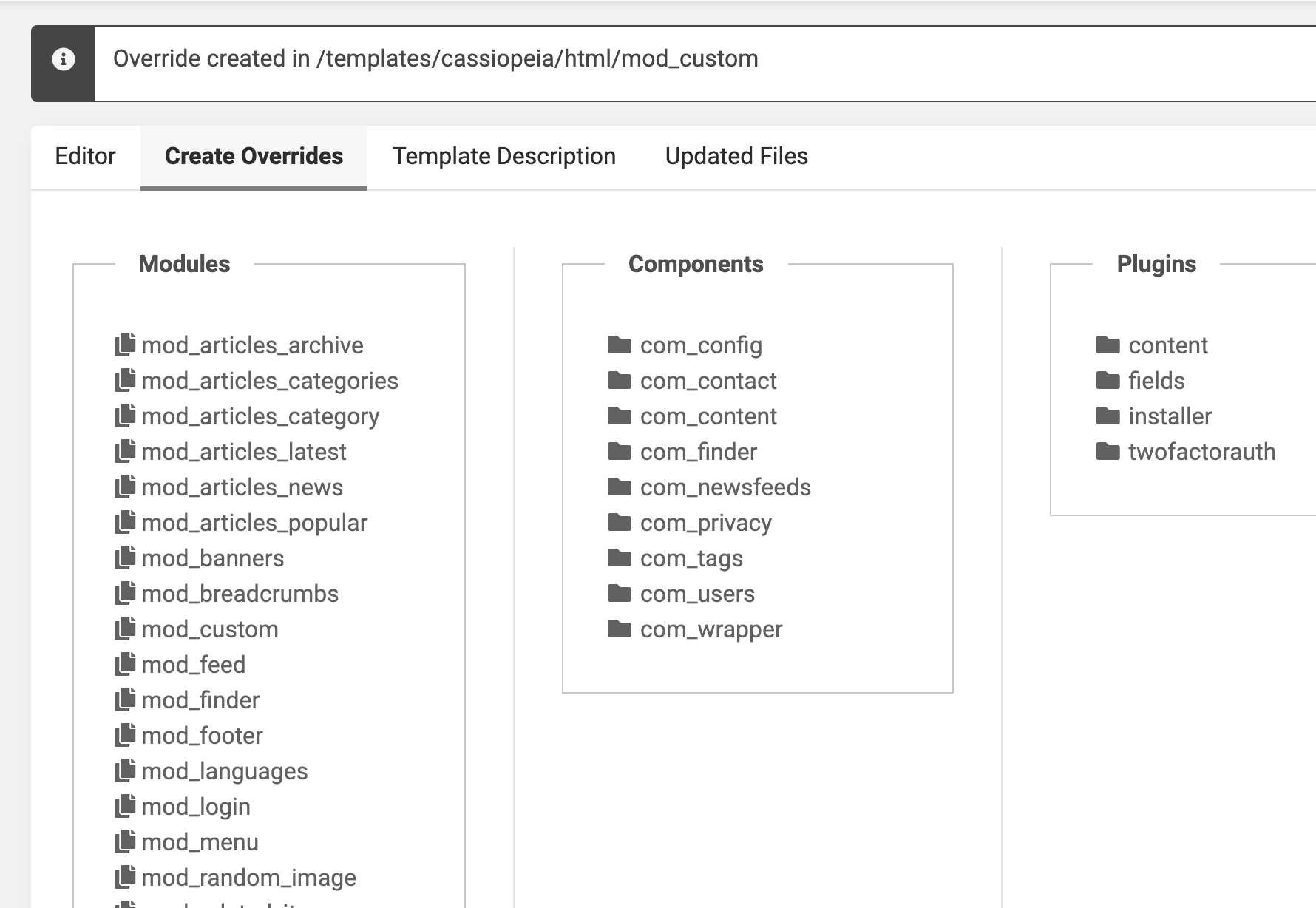
Task: Click the folder icon for com_finder
Action: (619, 451)
